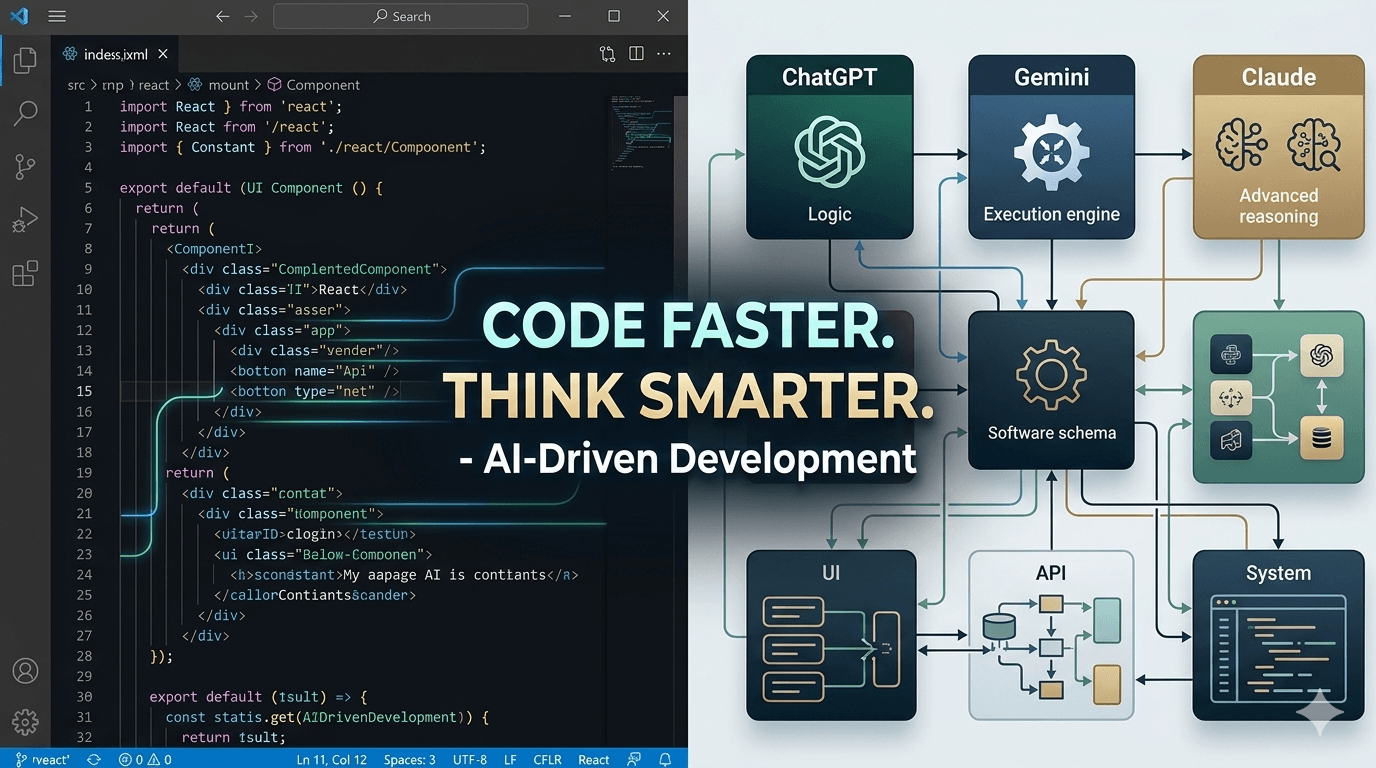Screen dimensions: 1376x768
Task: Click the "Software schema" label in the diagram
Action: tap(1051, 433)
